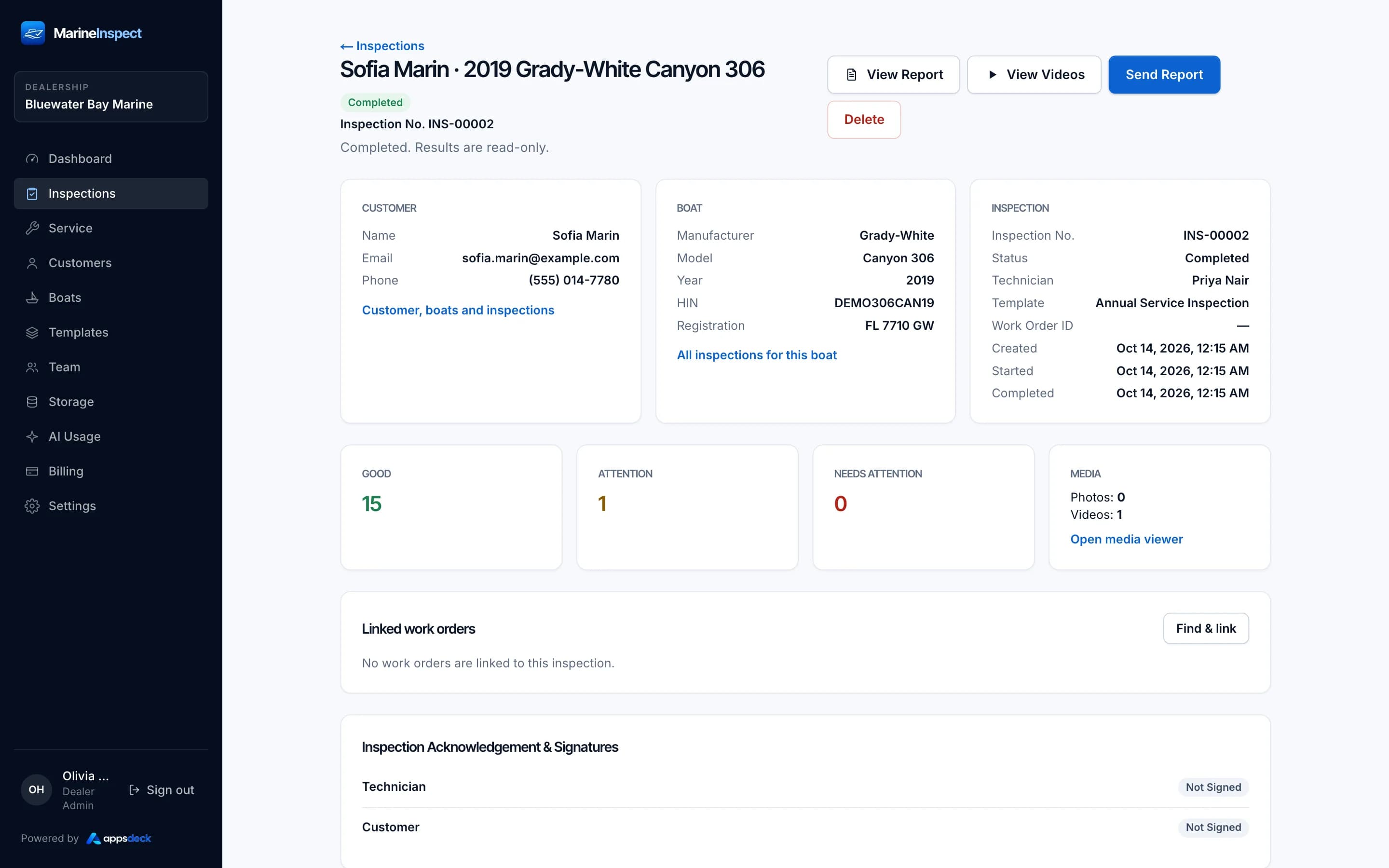Click the blue Send Report button
The width and height of the screenshot is (1389, 868).
[x=1164, y=75]
